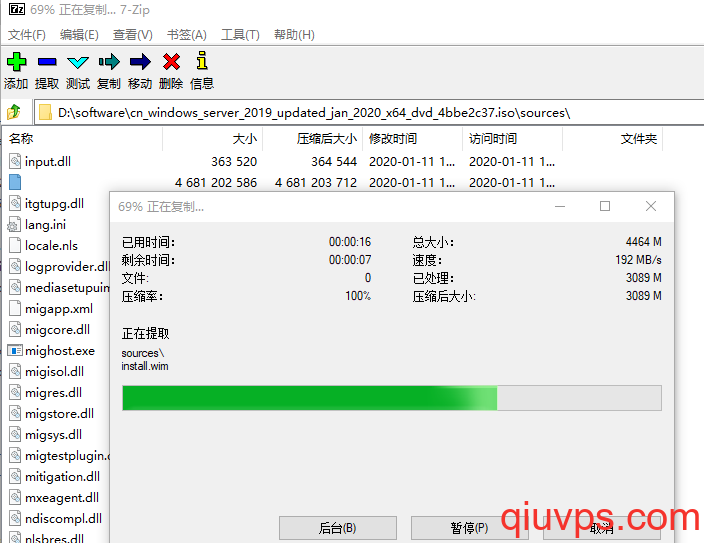Select the migisol.dll file

pos(54,372)
